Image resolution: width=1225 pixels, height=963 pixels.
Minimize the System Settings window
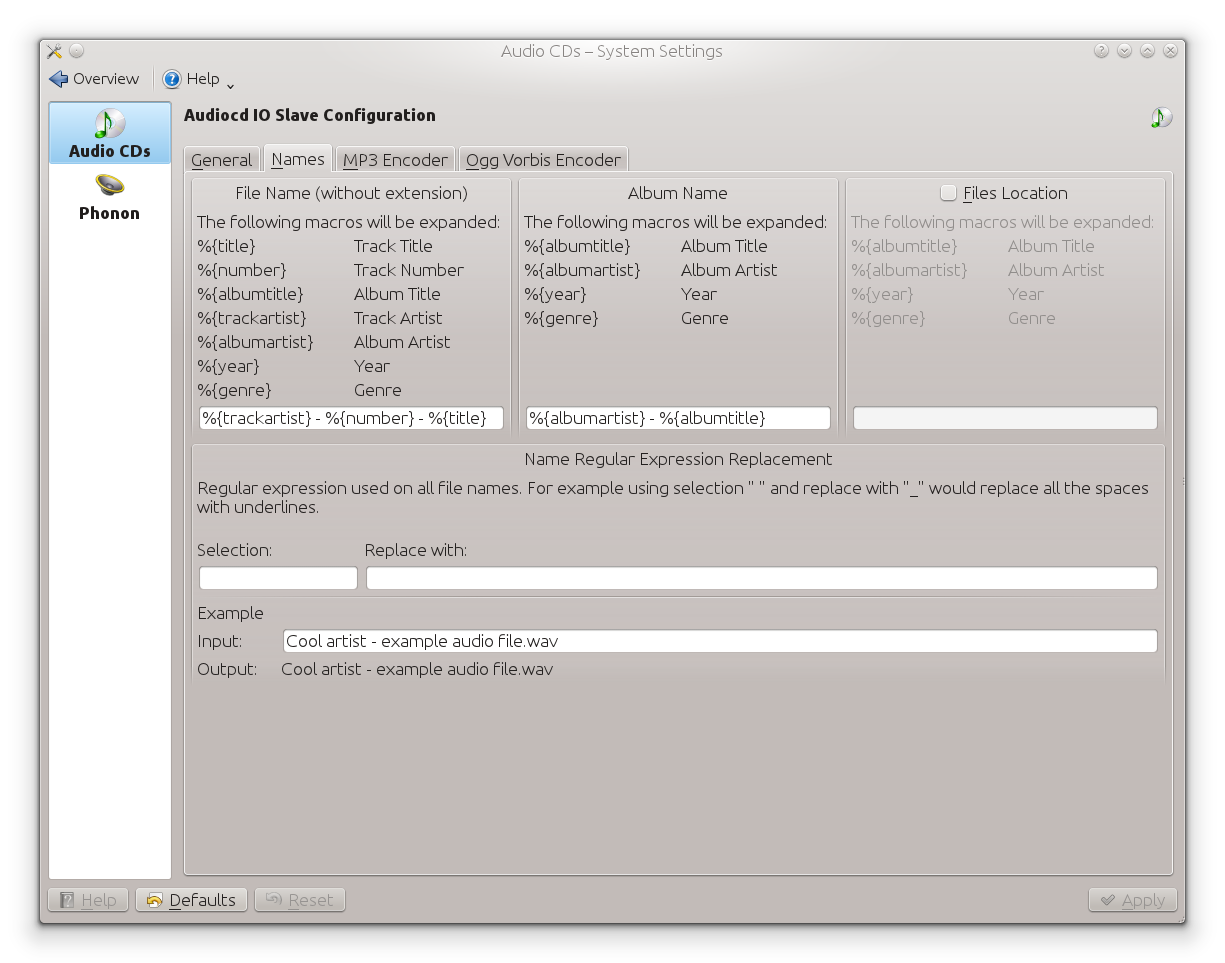(x=1124, y=51)
